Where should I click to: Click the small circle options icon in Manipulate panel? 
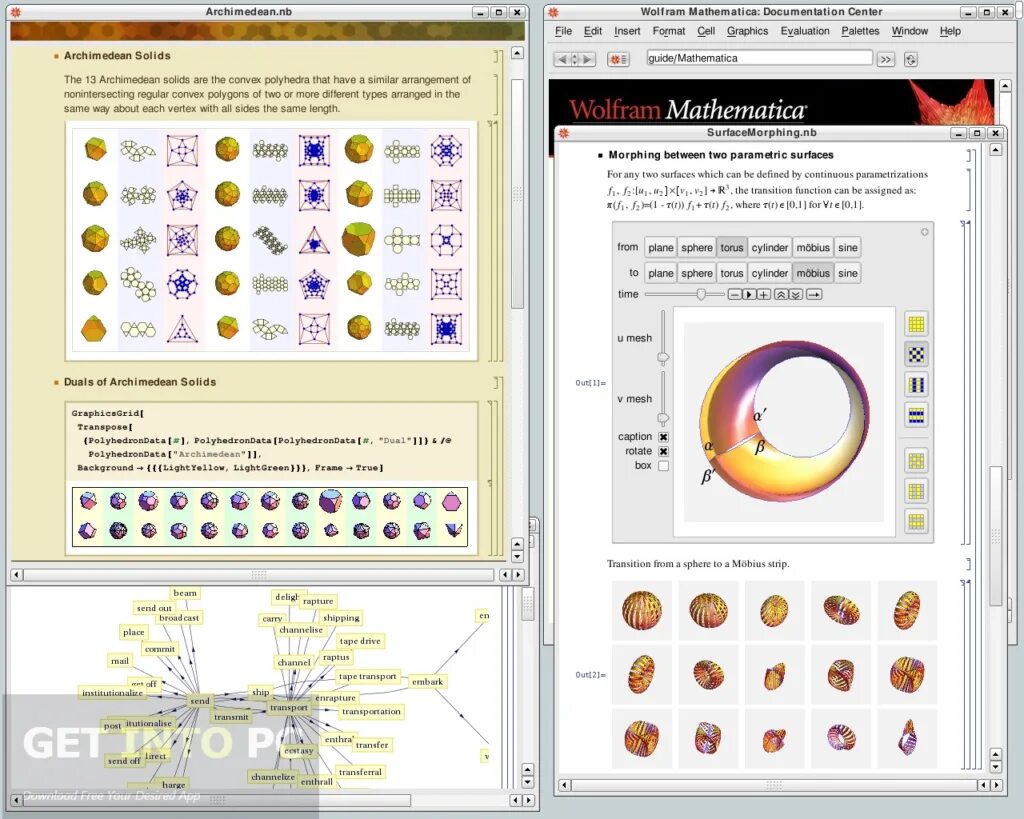(x=925, y=232)
